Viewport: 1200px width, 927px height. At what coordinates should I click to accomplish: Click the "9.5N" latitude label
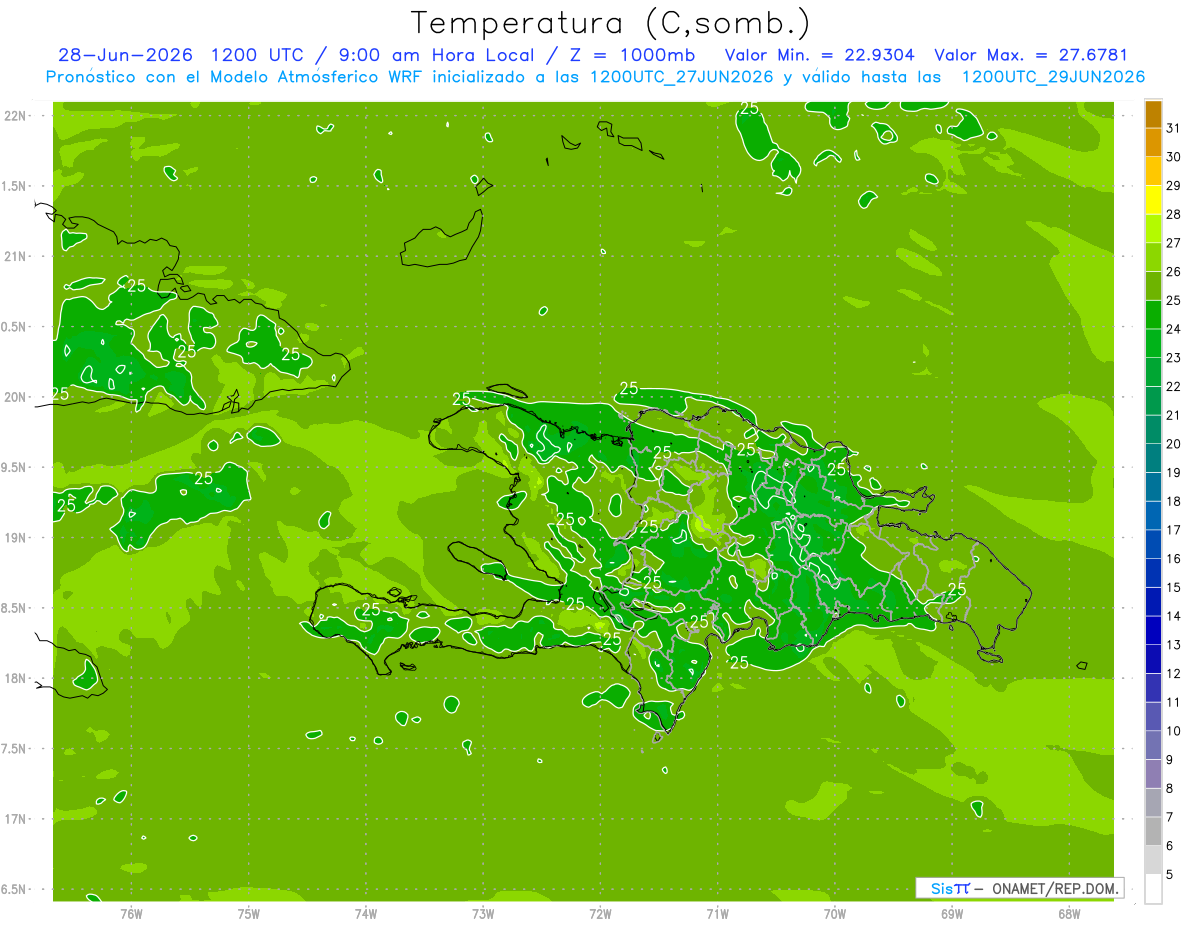[x=13, y=468]
